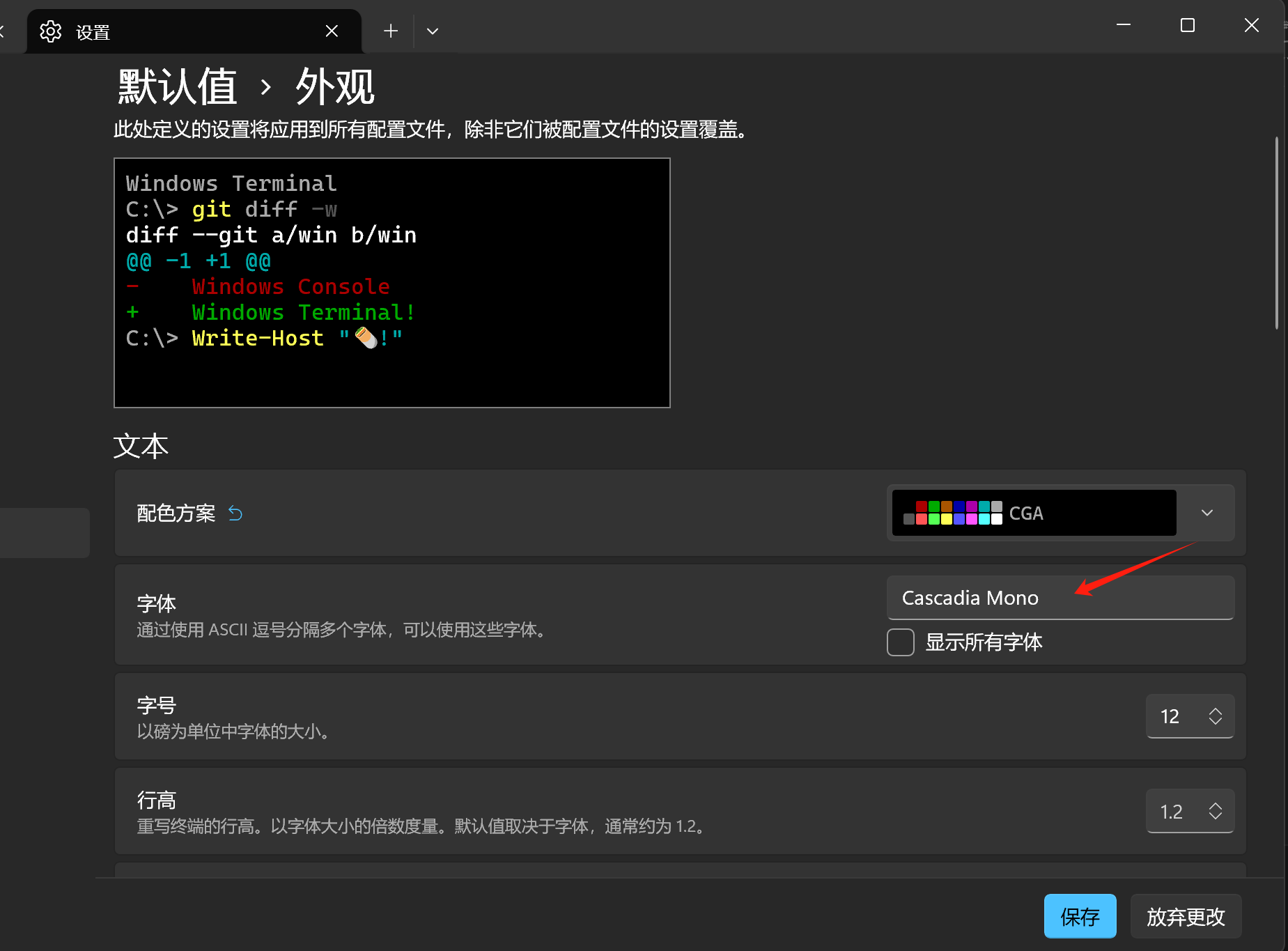This screenshot has height=951, width=1288.
Task: Click the Cascadia Mono font field
Action: click(x=1060, y=598)
